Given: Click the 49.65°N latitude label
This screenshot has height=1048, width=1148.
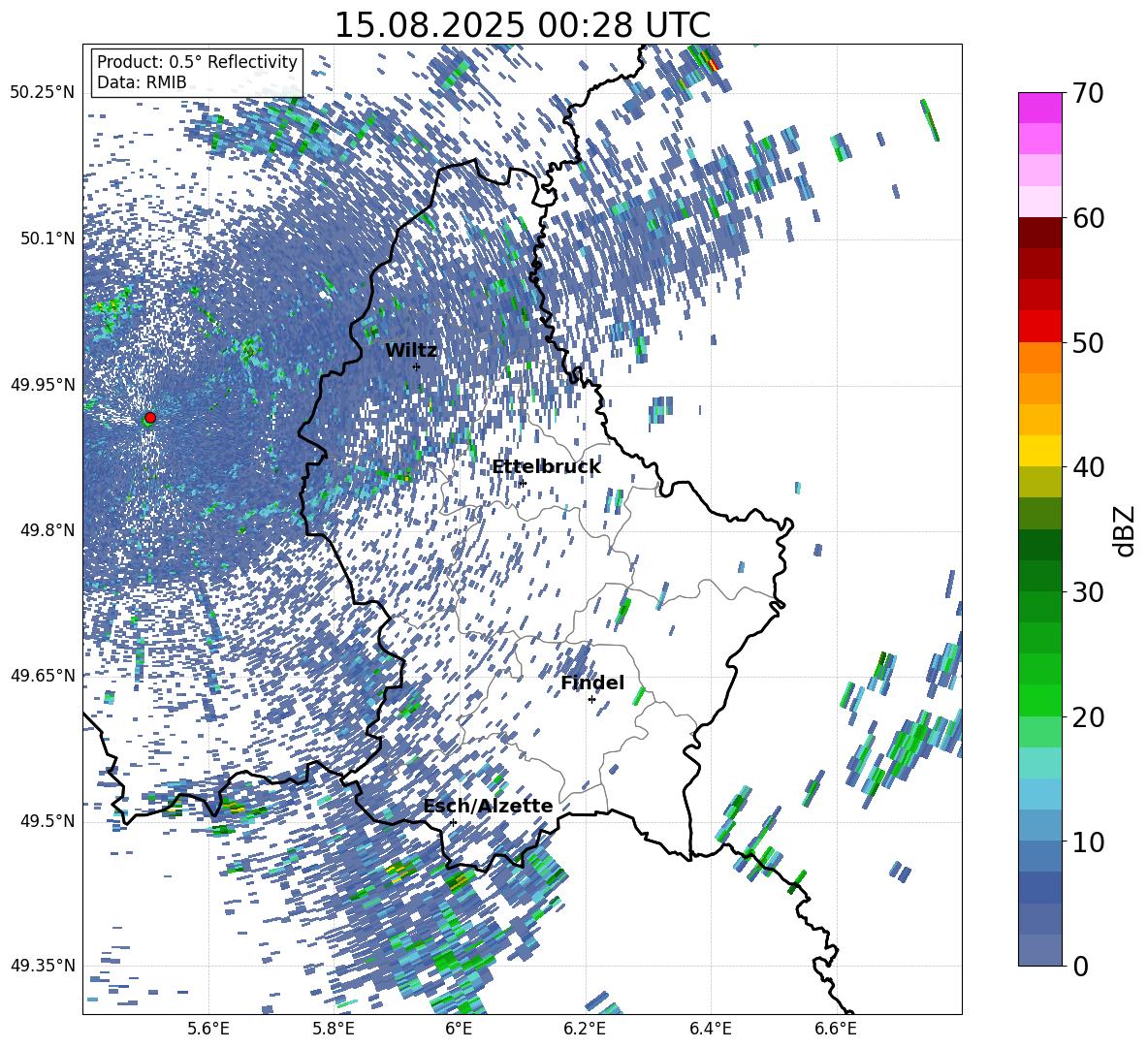Looking at the screenshot, I should pyautogui.click(x=43, y=675).
